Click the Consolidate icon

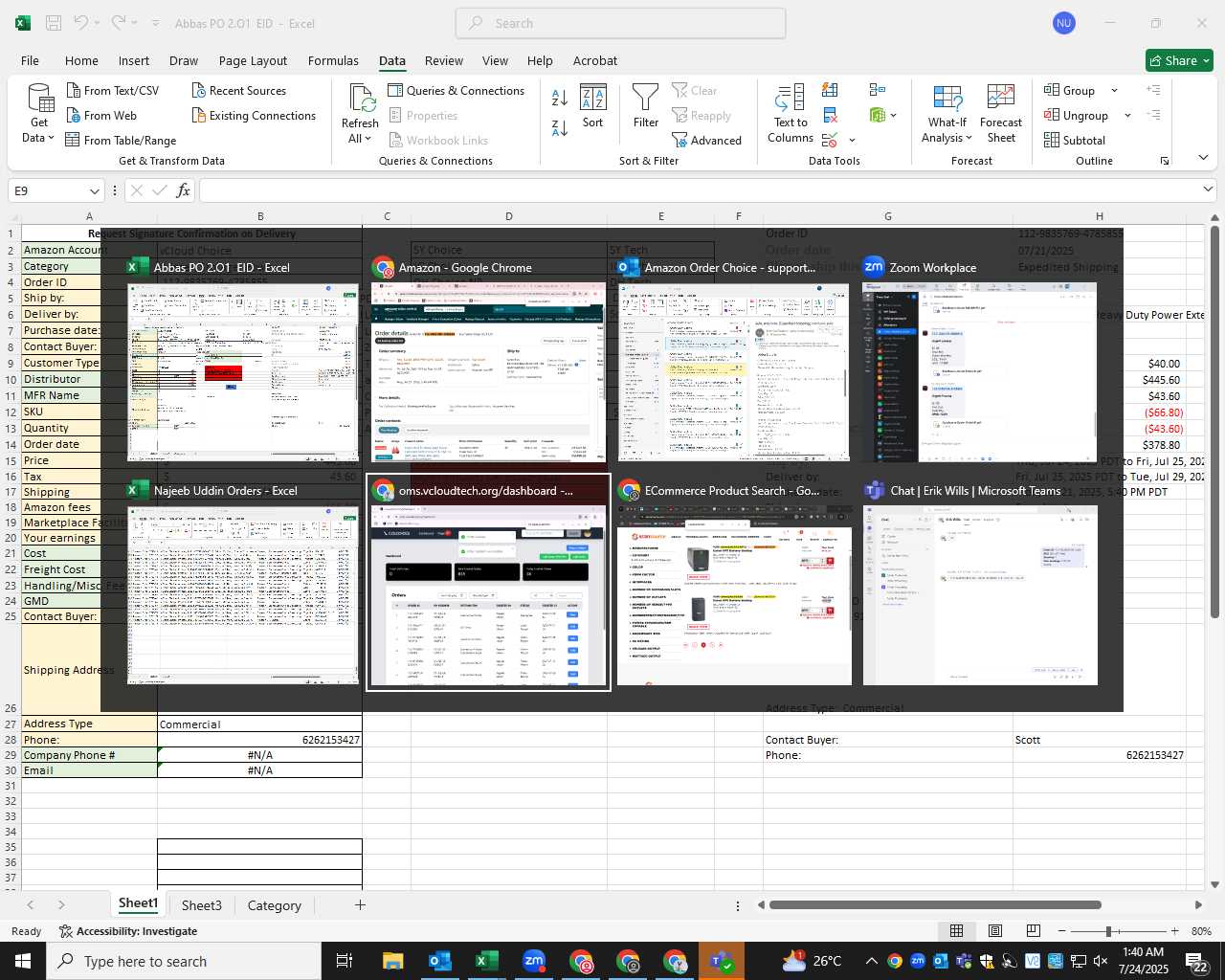point(877,90)
